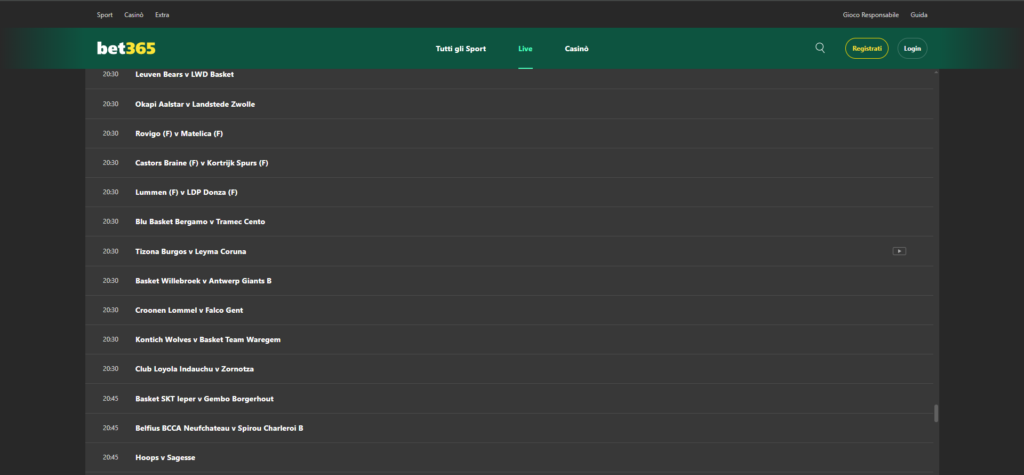Click the search magnifier icon
Screen dimensions: 1024x475
[820, 48]
